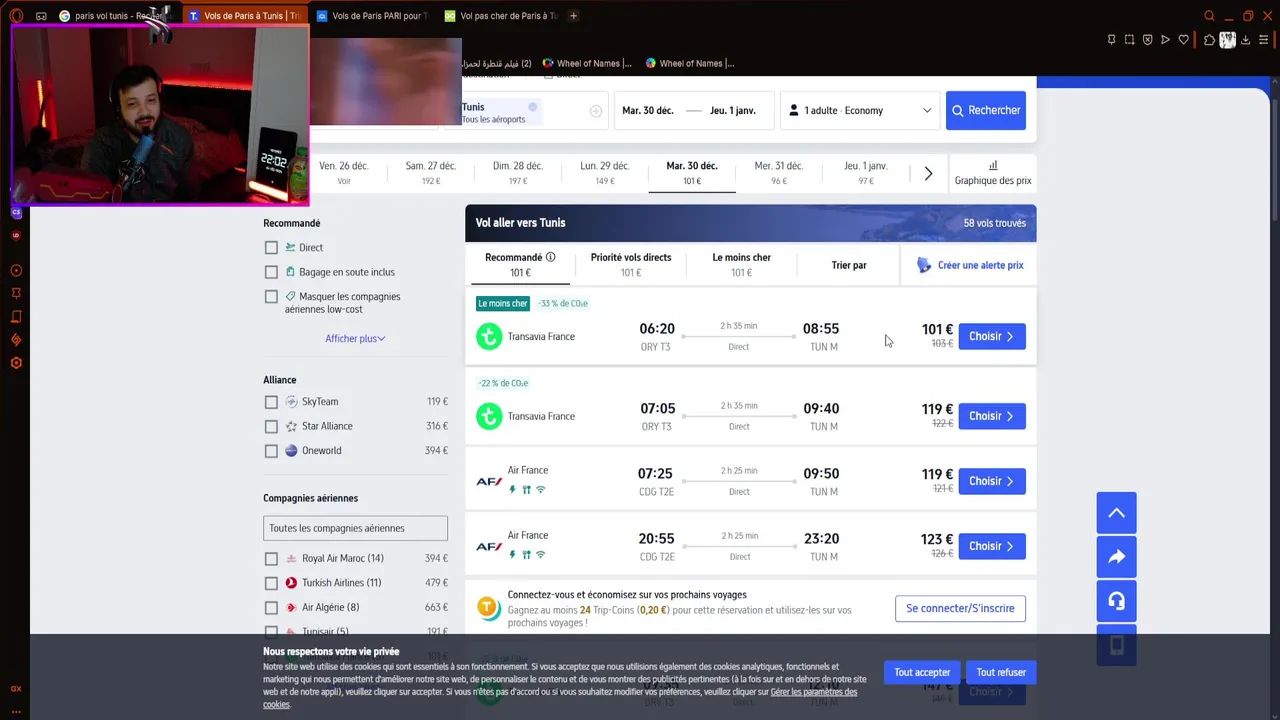Check the Direct filter checkbox
The width and height of the screenshot is (1280, 720).
[271, 247]
